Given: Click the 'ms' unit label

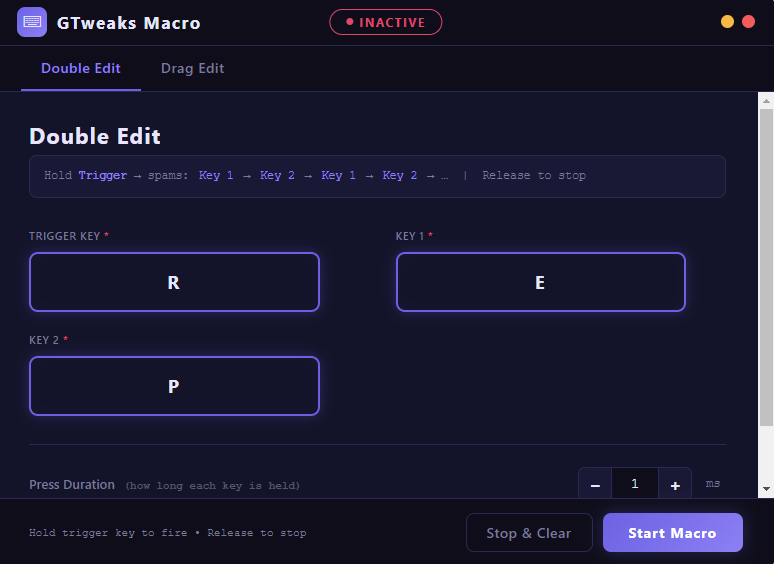Looking at the screenshot, I should point(713,484).
